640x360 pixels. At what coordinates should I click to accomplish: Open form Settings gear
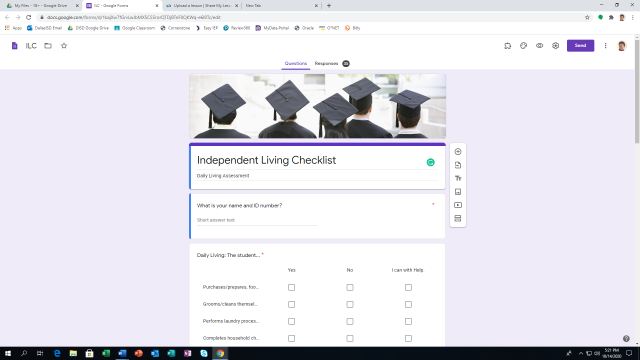[556, 46]
